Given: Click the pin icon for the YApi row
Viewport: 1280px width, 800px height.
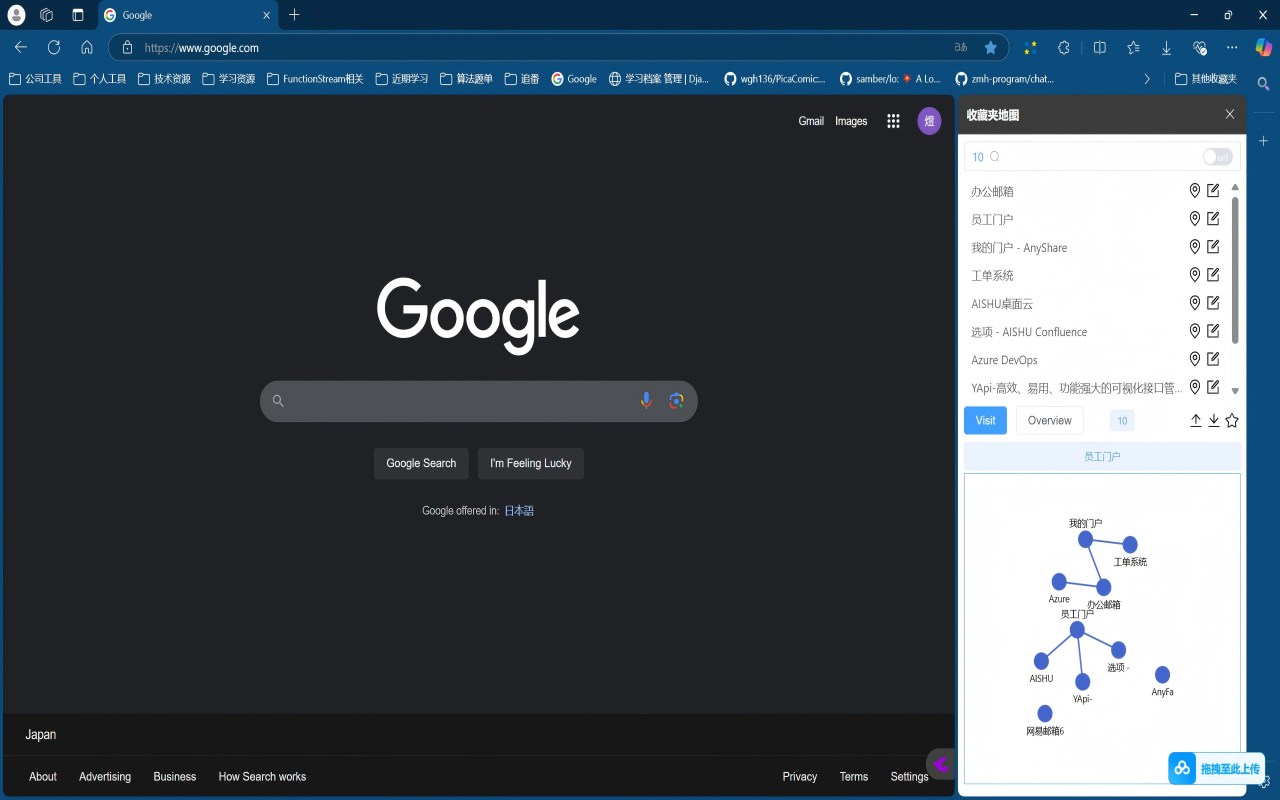Looking at the screenshot, I should click(1194, 386).
